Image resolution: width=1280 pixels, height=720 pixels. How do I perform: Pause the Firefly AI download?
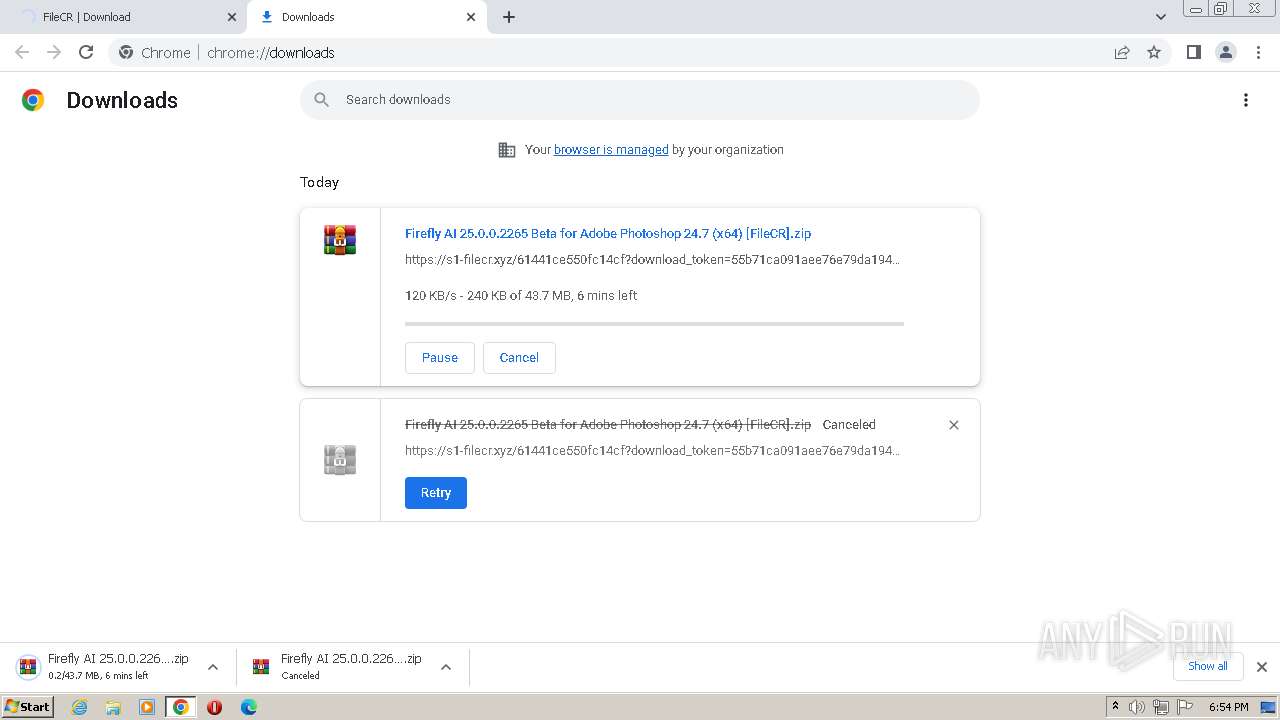click(x=440, y=358)
